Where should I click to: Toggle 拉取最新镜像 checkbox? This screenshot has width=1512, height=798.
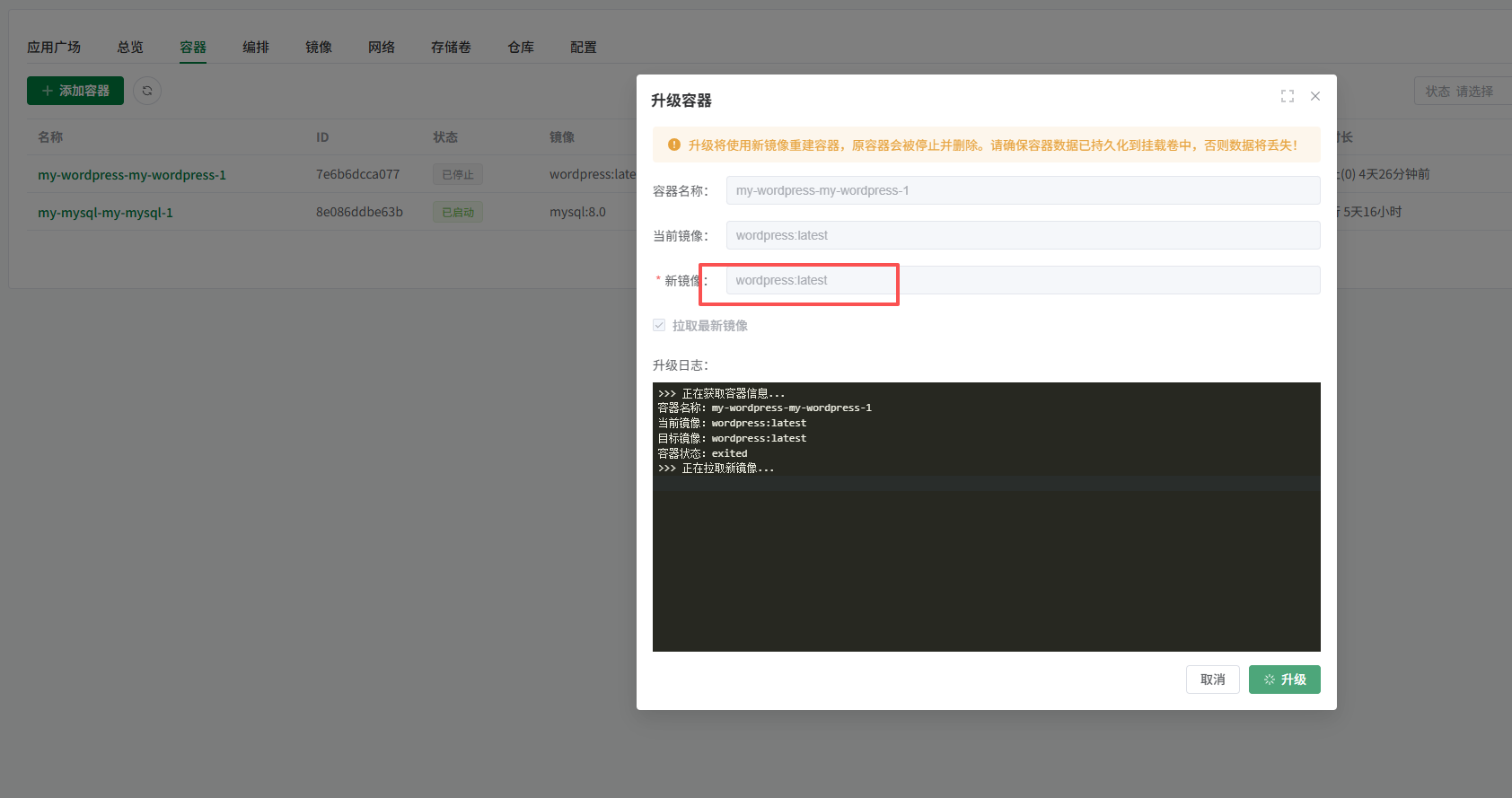(x=659, y=325)
